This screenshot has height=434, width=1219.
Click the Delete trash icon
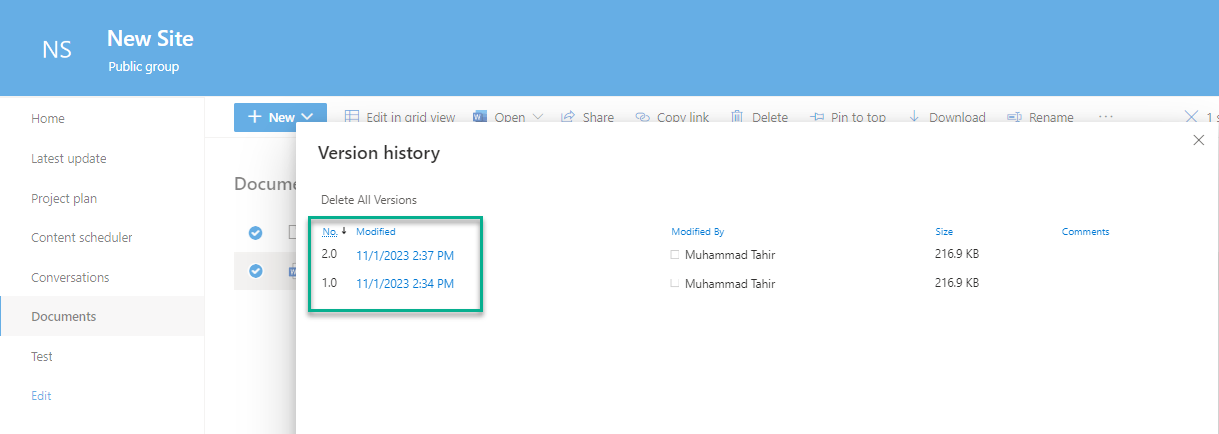pyautogui.click(x=737, y=117)
